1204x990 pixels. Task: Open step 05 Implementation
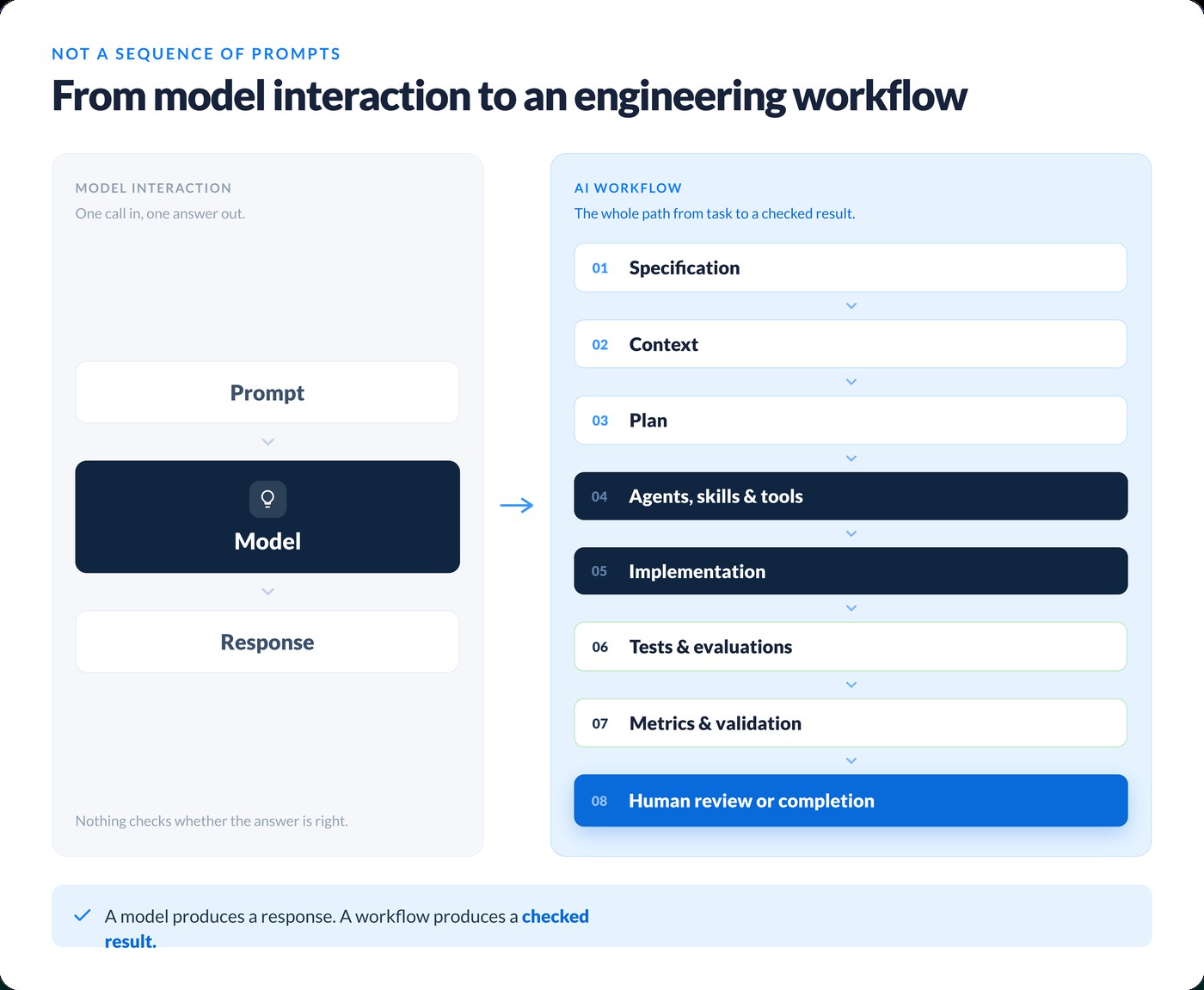(851, 571)
